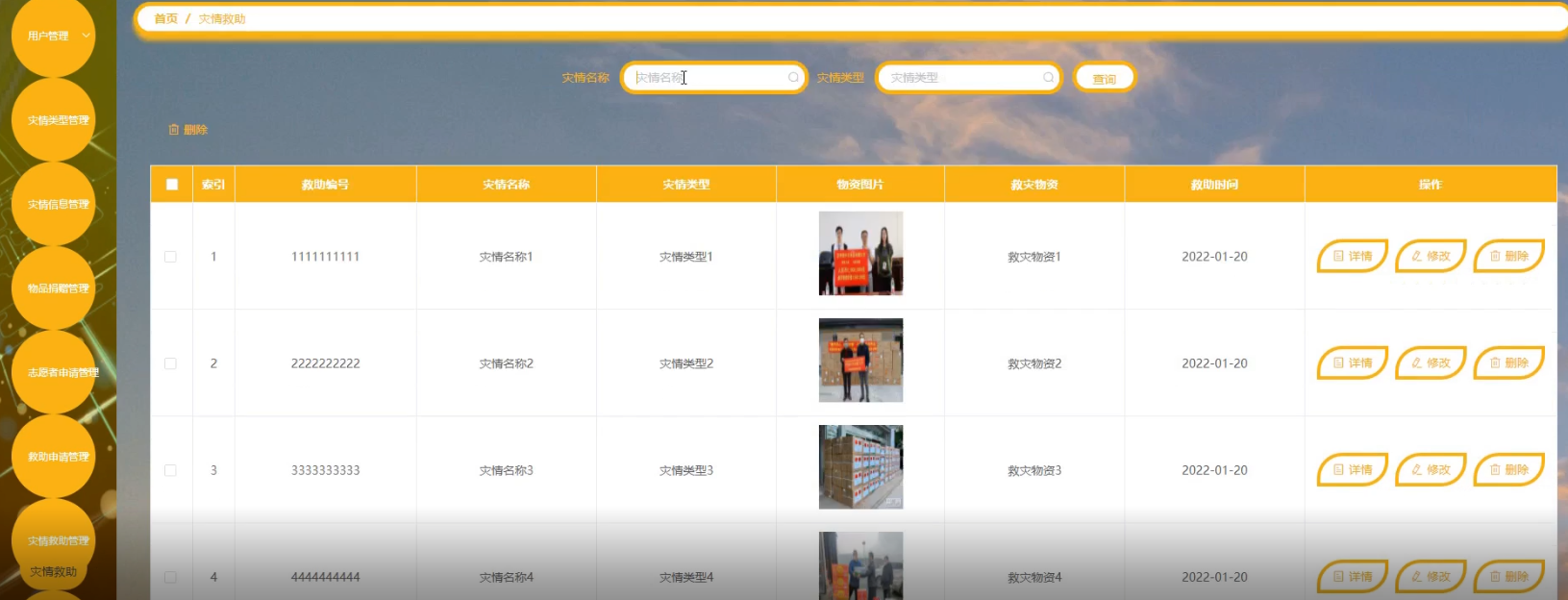Click cell 3333333333
The width and height of the screenshot is (1568, 600).
[x=326, y=470]
